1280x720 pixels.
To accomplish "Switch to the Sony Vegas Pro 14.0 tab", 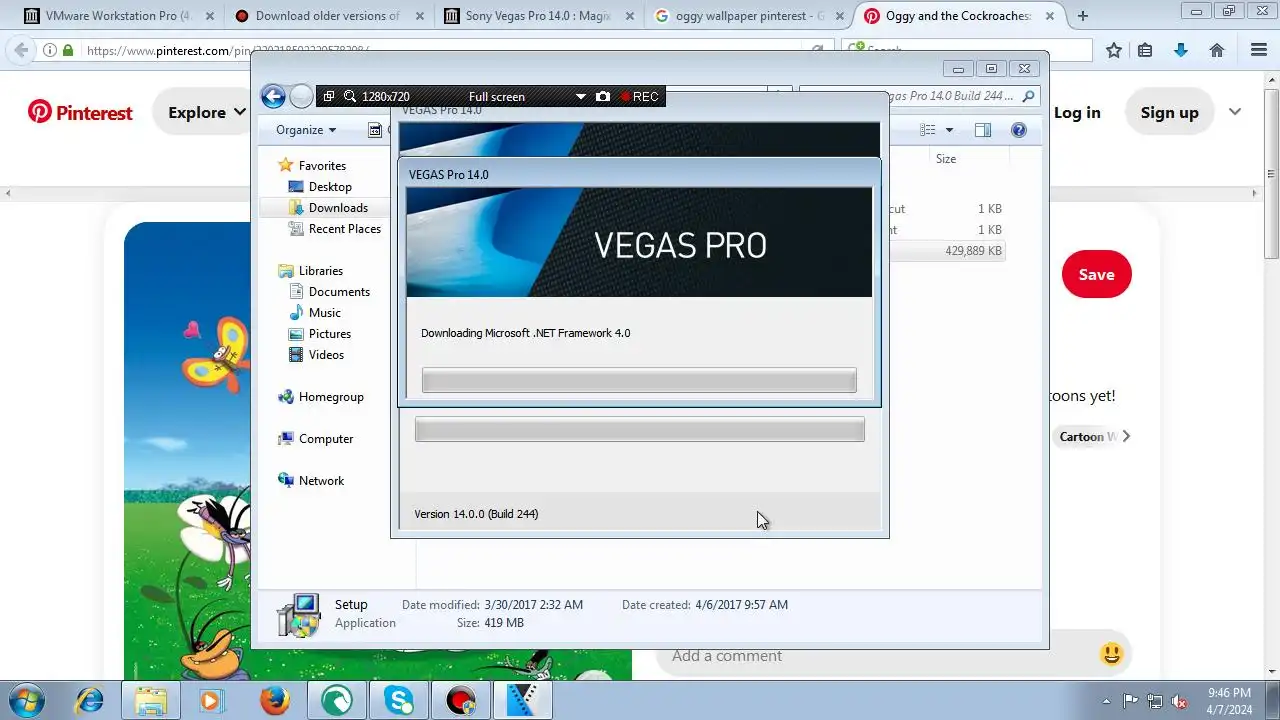I will tap(538, 16).
